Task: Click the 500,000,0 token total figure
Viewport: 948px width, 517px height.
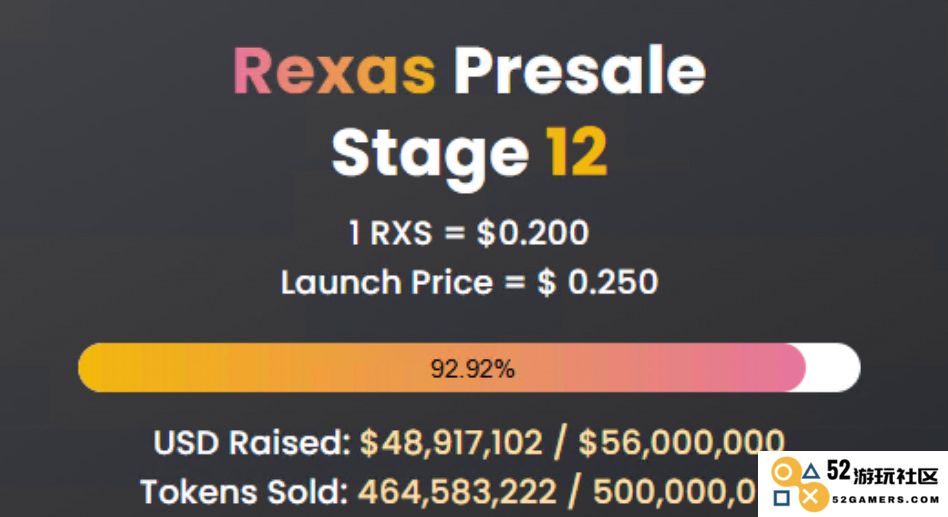Action: click(675, 492)
